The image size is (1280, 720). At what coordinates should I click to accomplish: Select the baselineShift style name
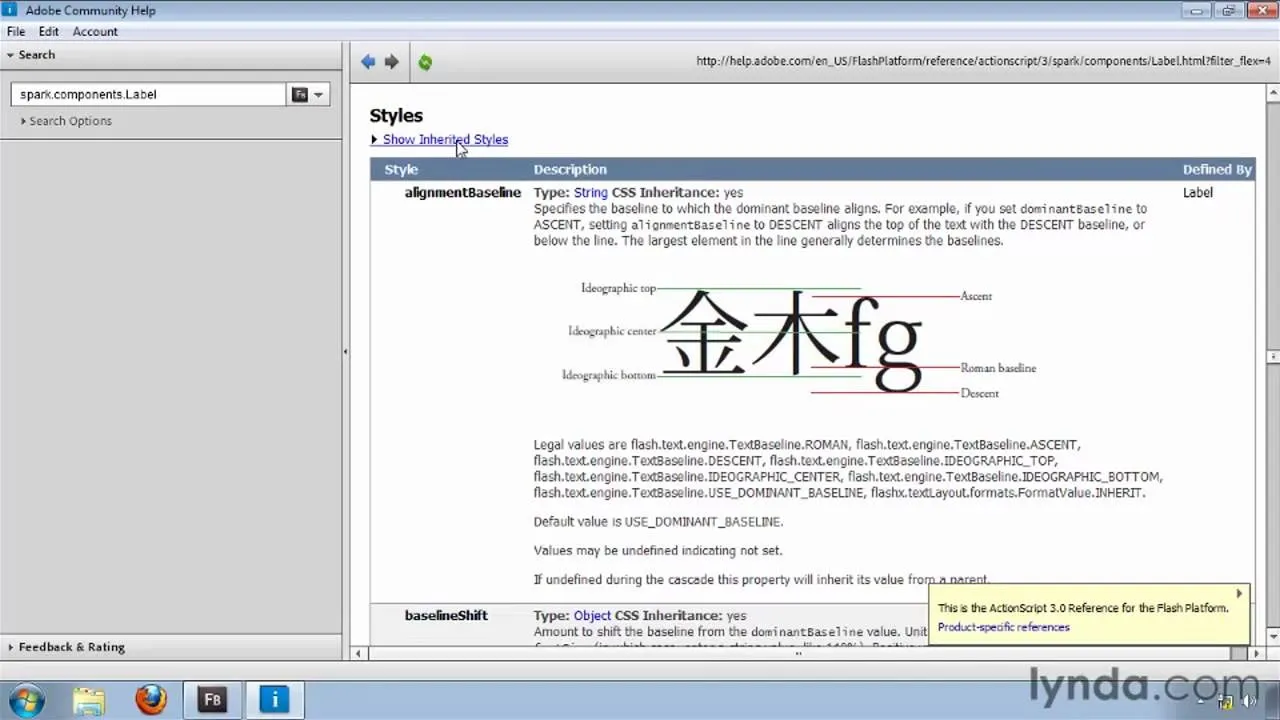[x=446, y=616]
